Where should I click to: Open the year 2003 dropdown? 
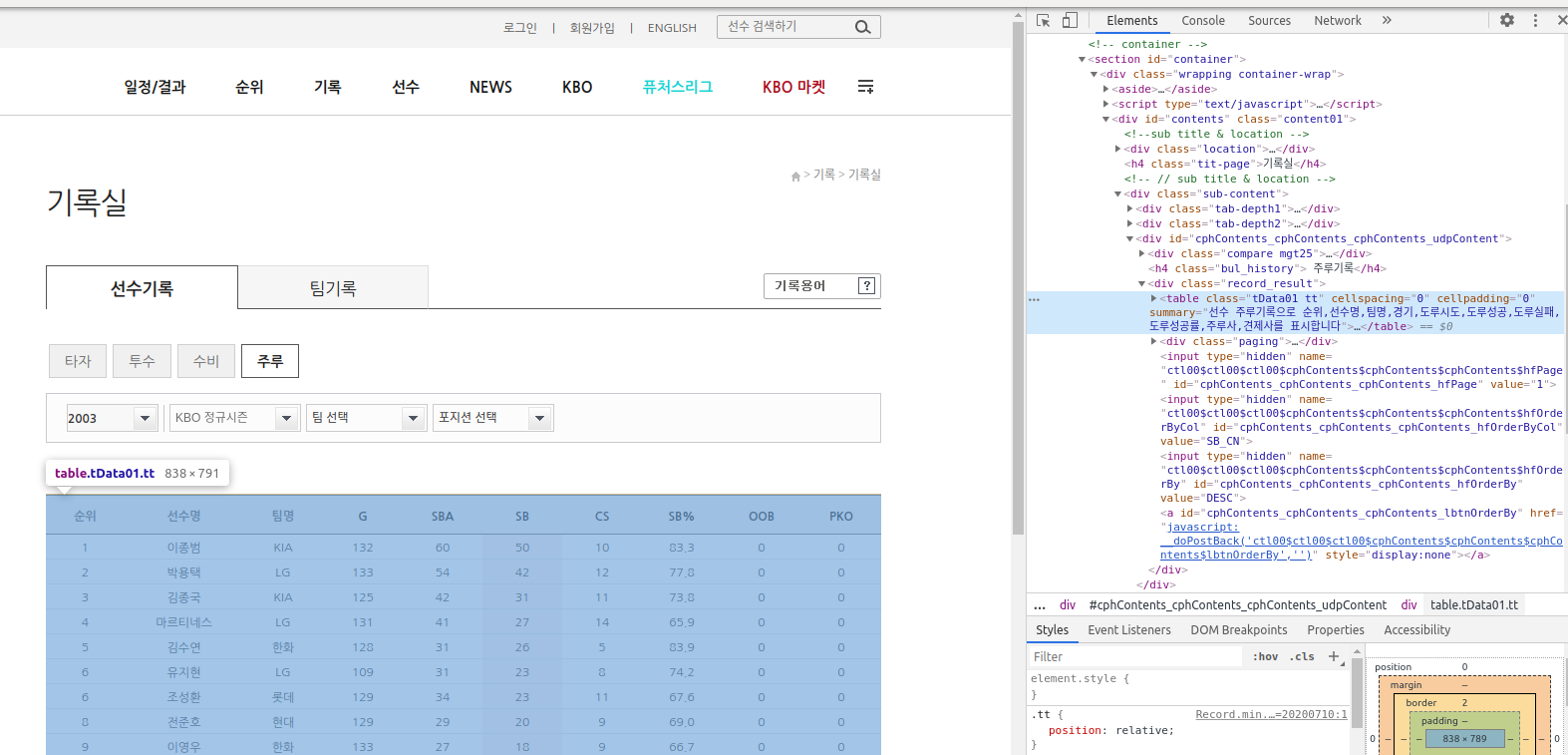(112, 418)
